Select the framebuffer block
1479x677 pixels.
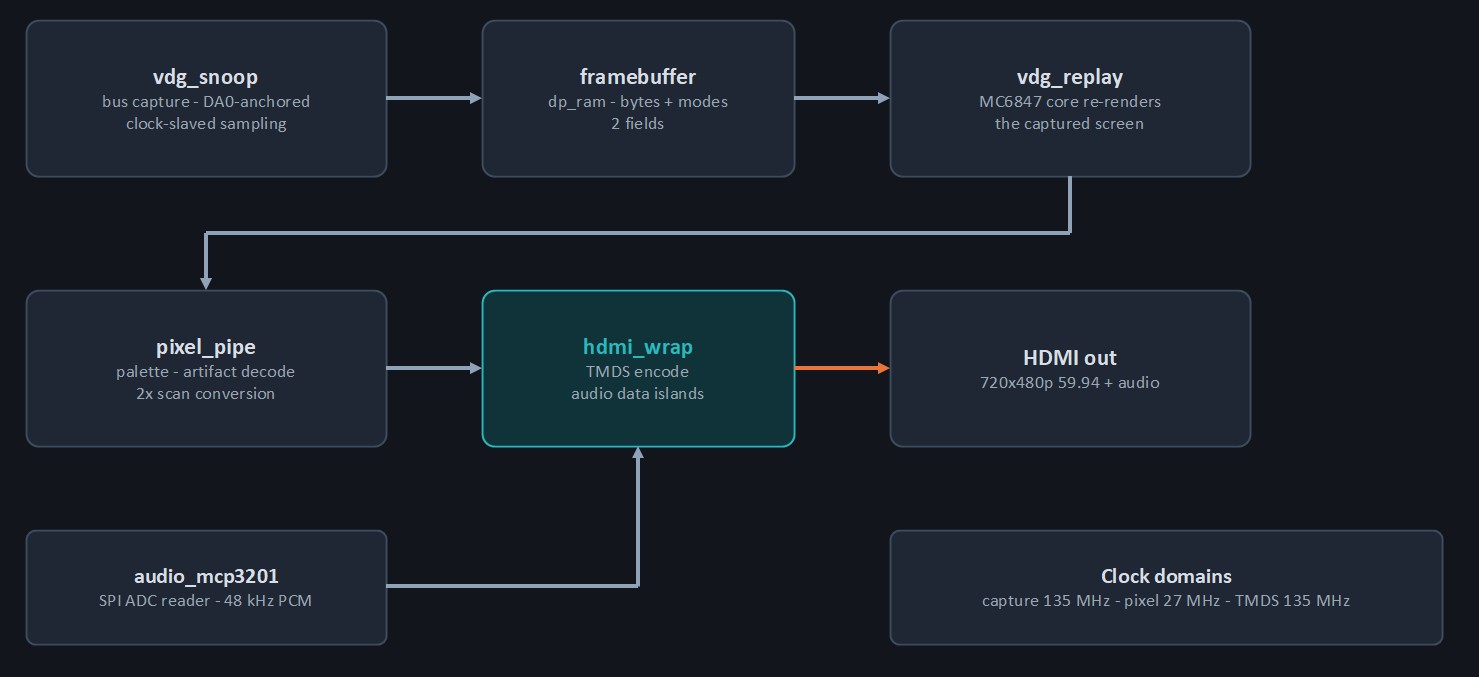pos(638,99)
